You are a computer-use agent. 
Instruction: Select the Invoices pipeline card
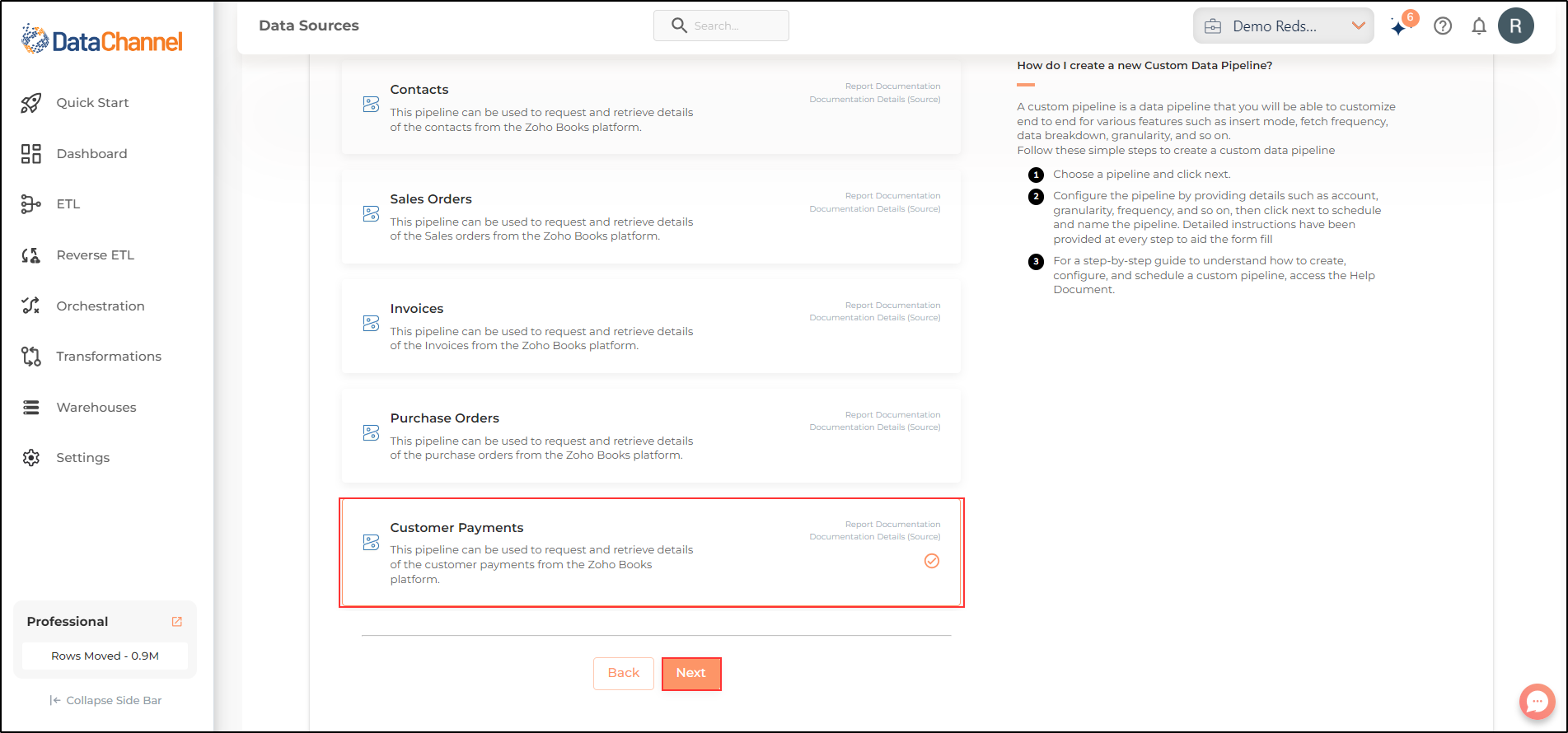tap(651, 327)
